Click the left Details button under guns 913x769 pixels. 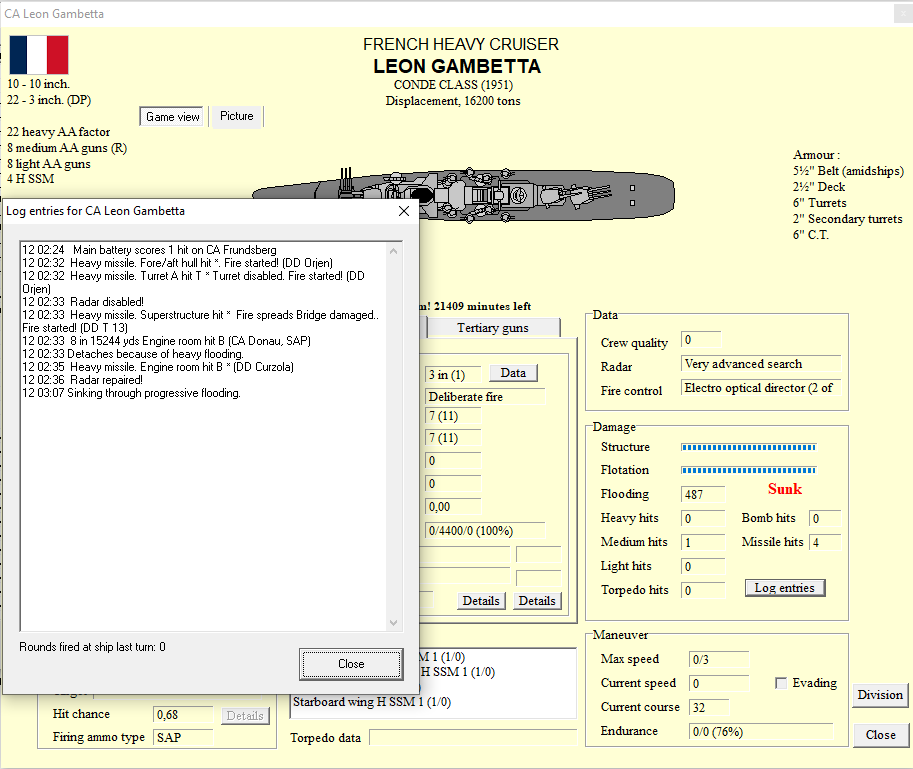(481, 601)
